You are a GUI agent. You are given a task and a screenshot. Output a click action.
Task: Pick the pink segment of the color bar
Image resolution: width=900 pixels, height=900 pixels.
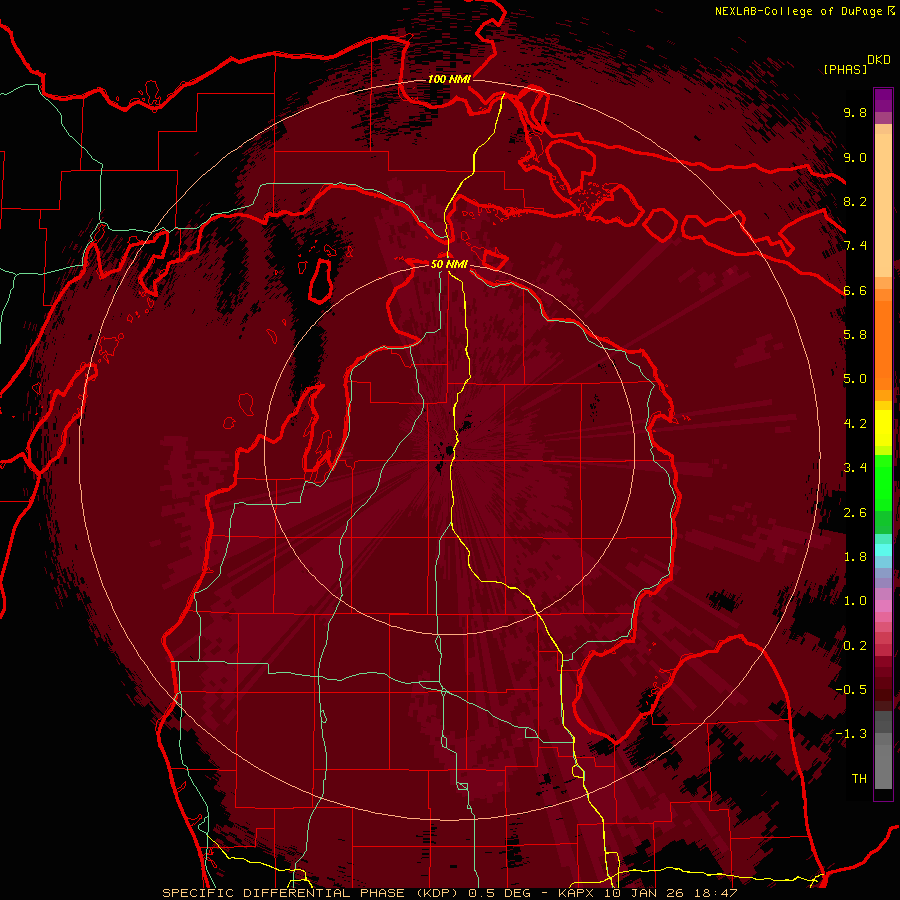click(x=883, y=607)
